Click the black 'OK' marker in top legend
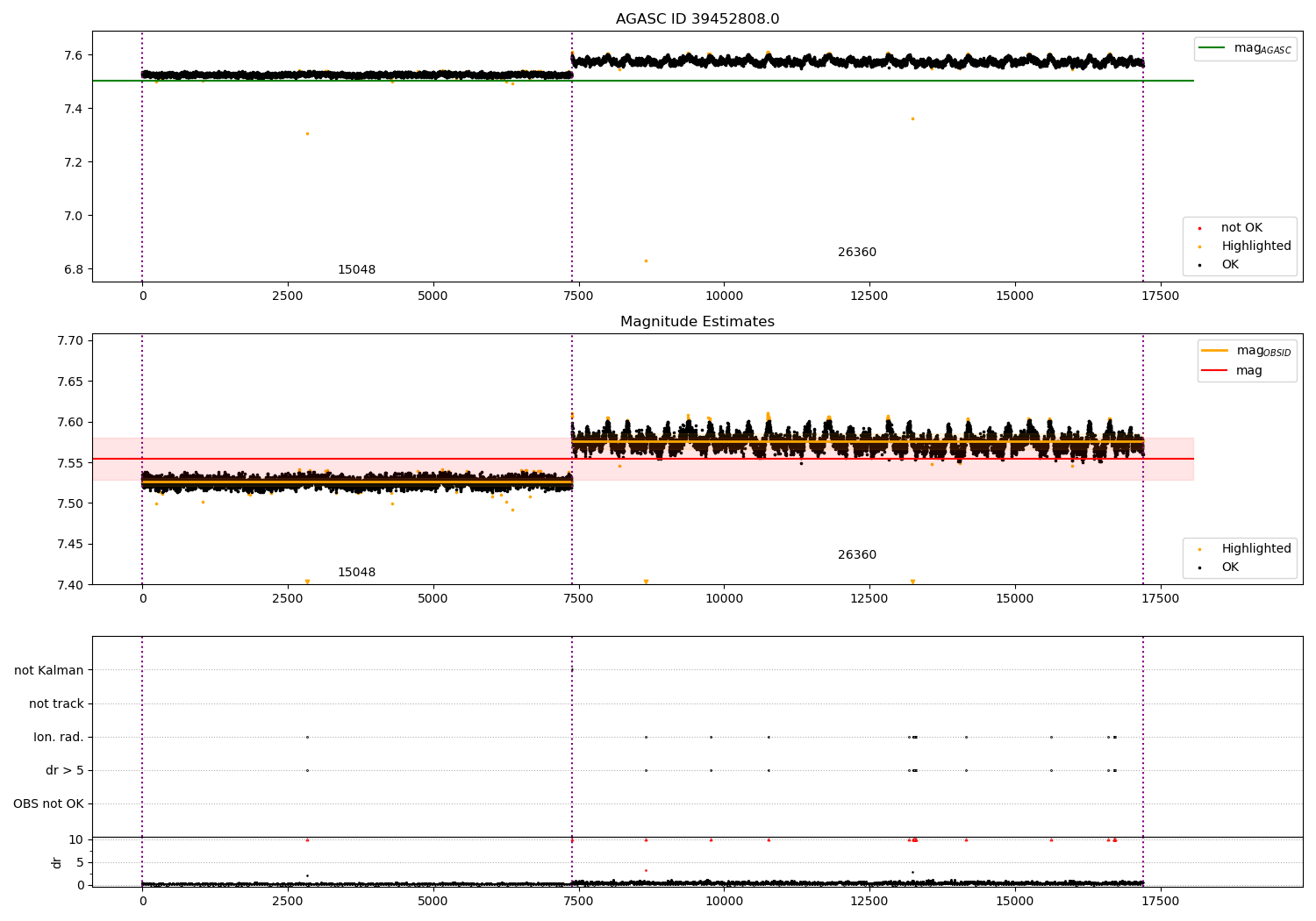The width and height of the screenshot is (1316, 921). [1199, 265]
